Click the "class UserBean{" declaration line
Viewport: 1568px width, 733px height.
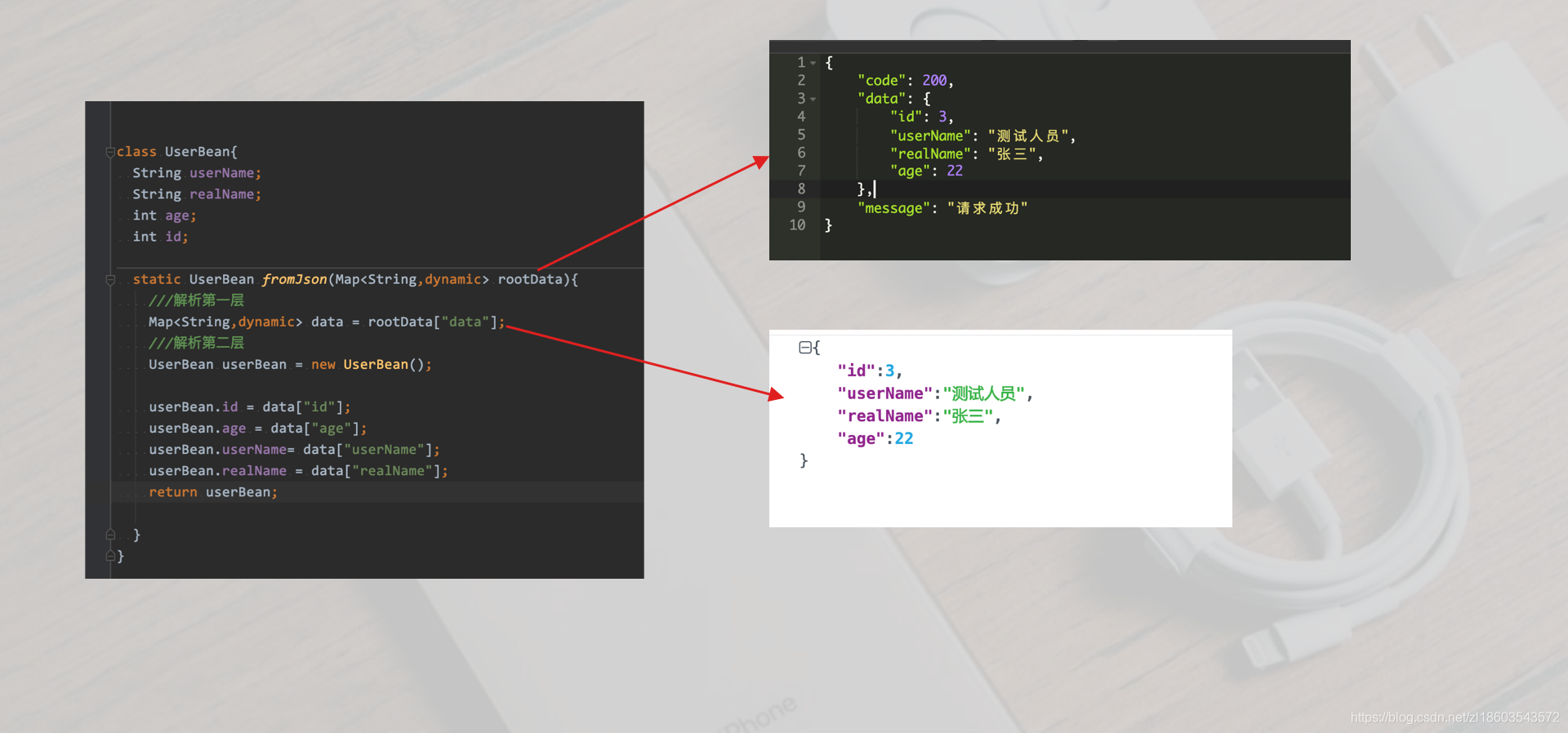tap(176, 152)
